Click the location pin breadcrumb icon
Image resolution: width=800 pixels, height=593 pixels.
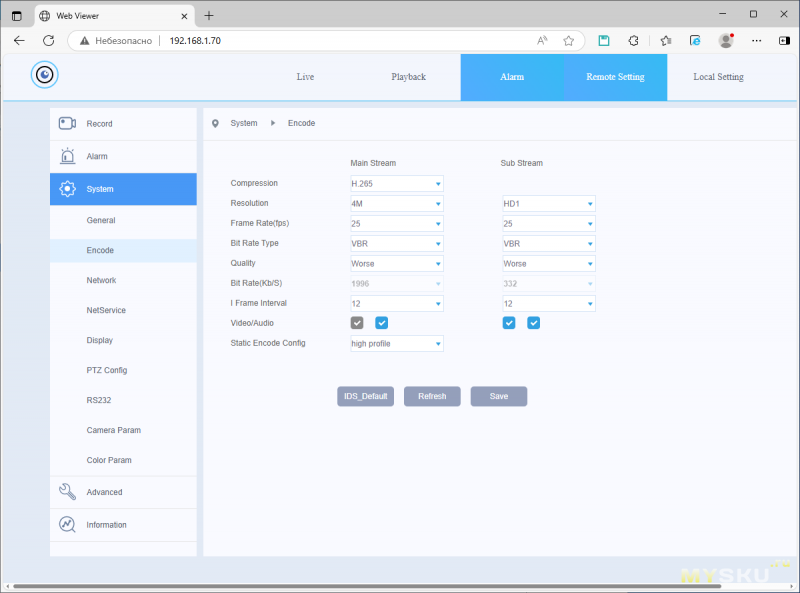(215, 123)
